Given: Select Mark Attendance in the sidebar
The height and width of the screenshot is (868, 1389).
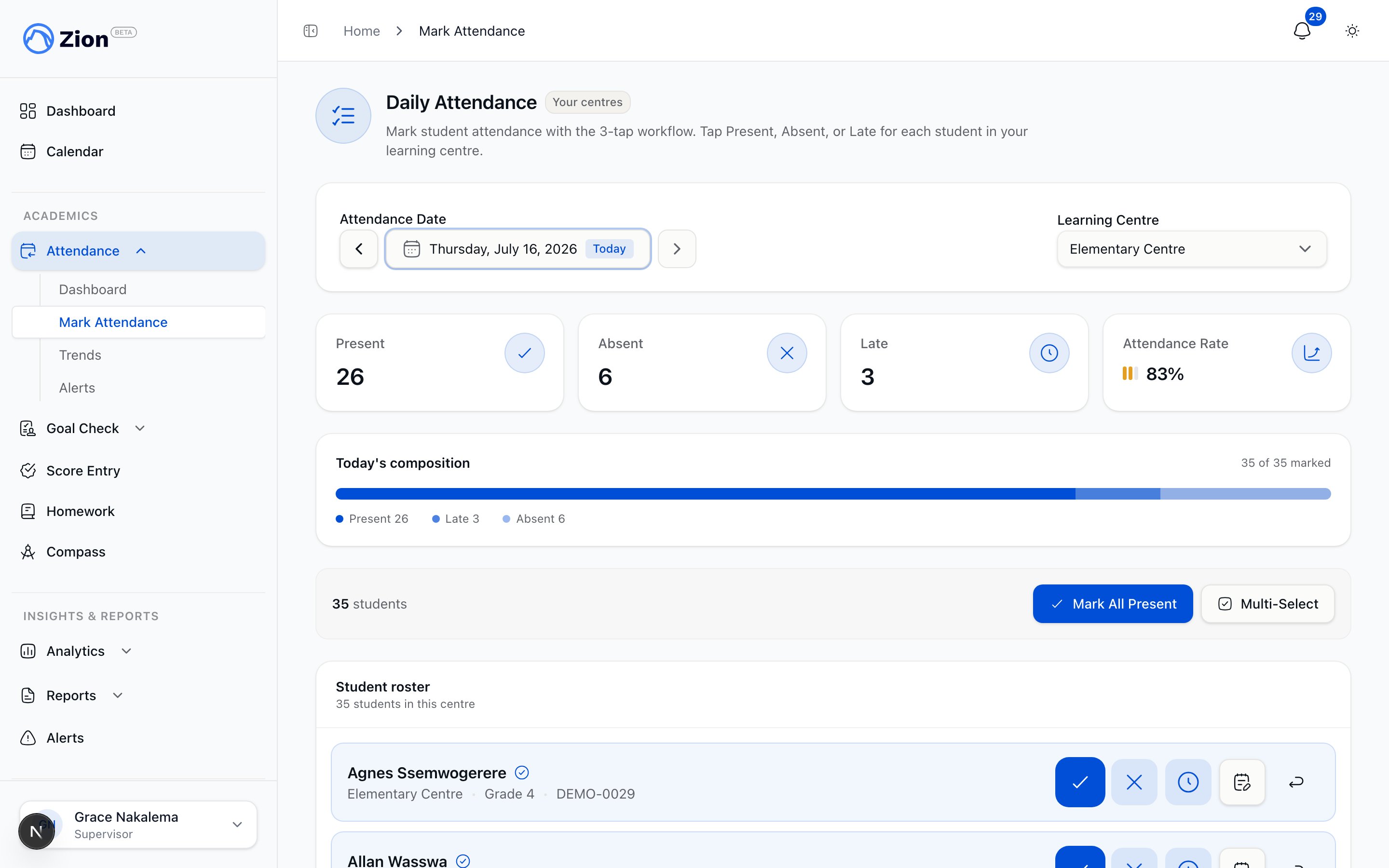Looking at the screenshot, I should click(x=138, y=322).
